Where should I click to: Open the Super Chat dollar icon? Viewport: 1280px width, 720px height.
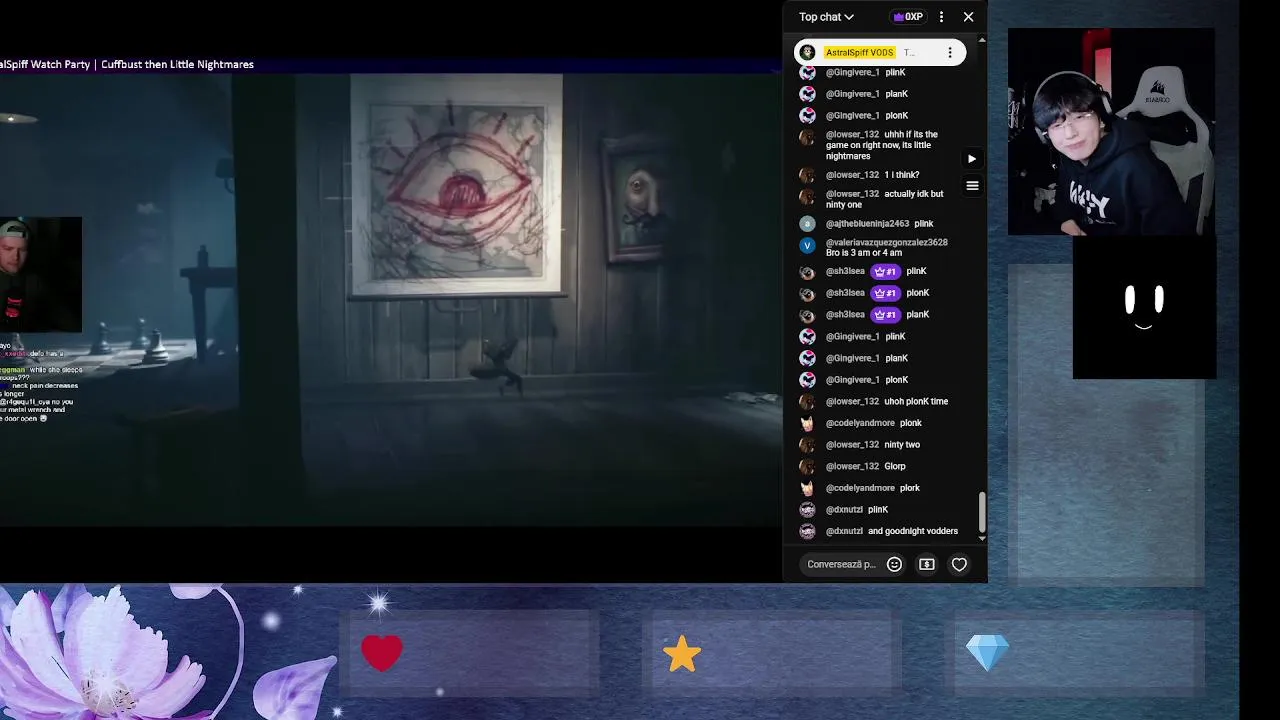[927, 564]
